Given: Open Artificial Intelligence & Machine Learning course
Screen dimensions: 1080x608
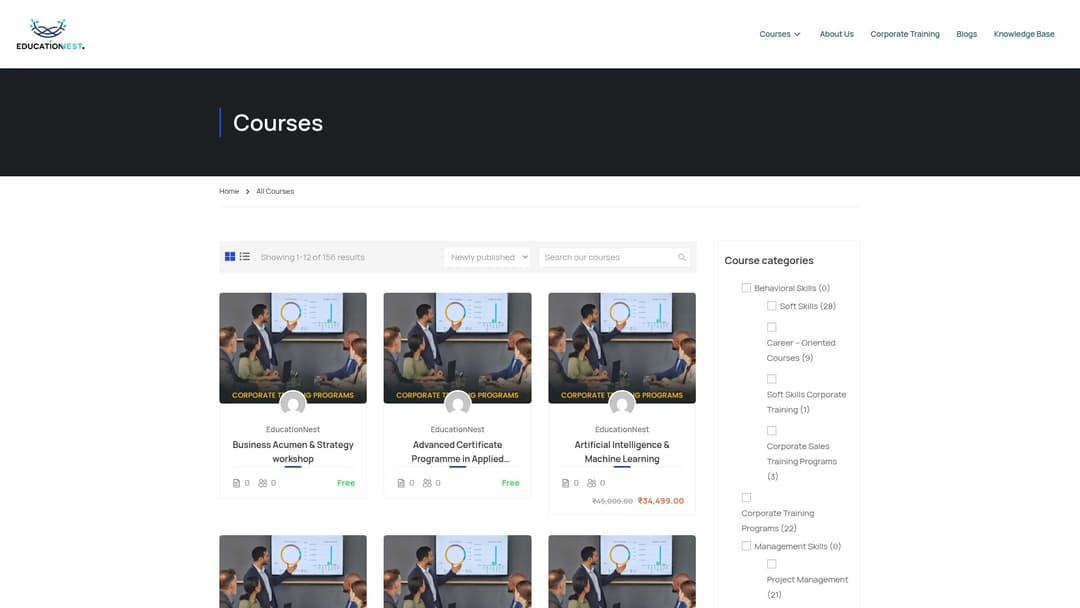Looking at the screenshot, I should pos(622,452).
